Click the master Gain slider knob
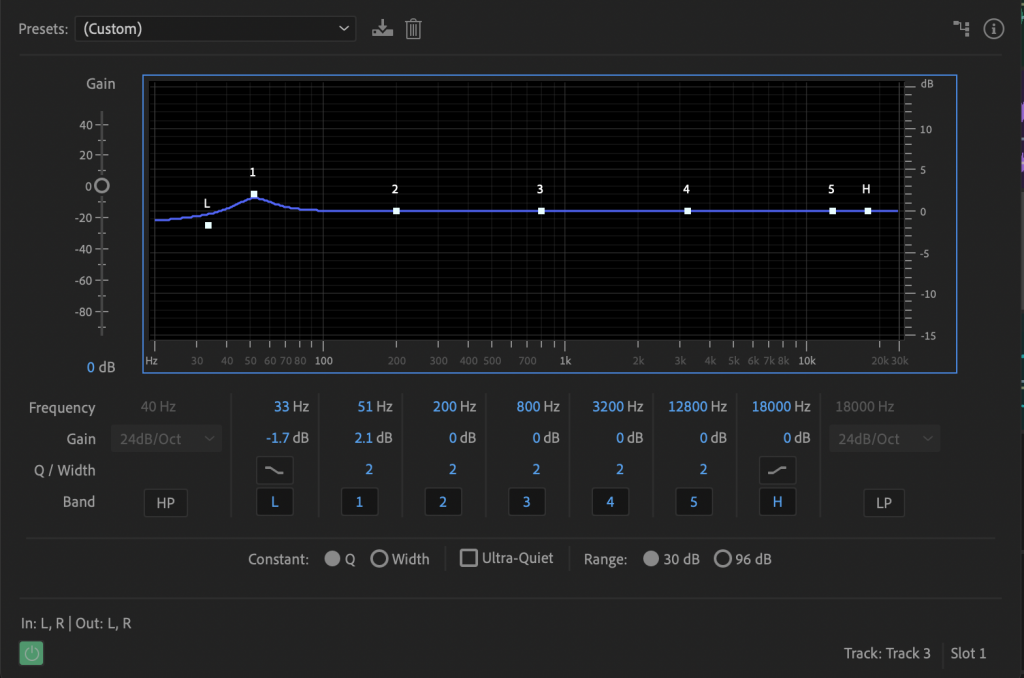Image resolution: width=1024 pixels, height=678 pixels. tap(101, 186)
